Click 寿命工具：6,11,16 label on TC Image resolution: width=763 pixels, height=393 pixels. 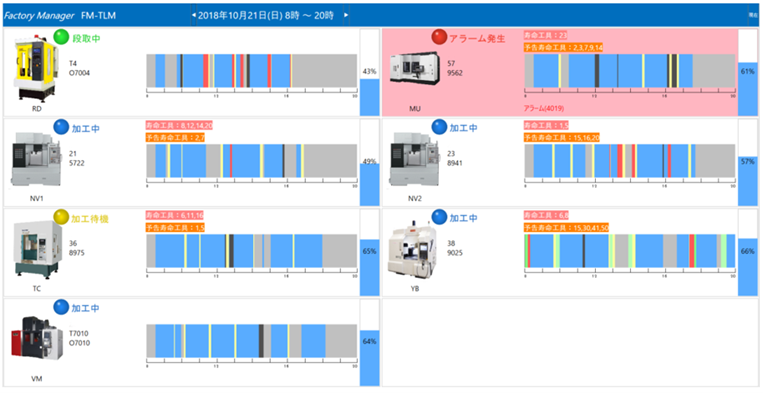pyautogui.click(x=175, y=215)
